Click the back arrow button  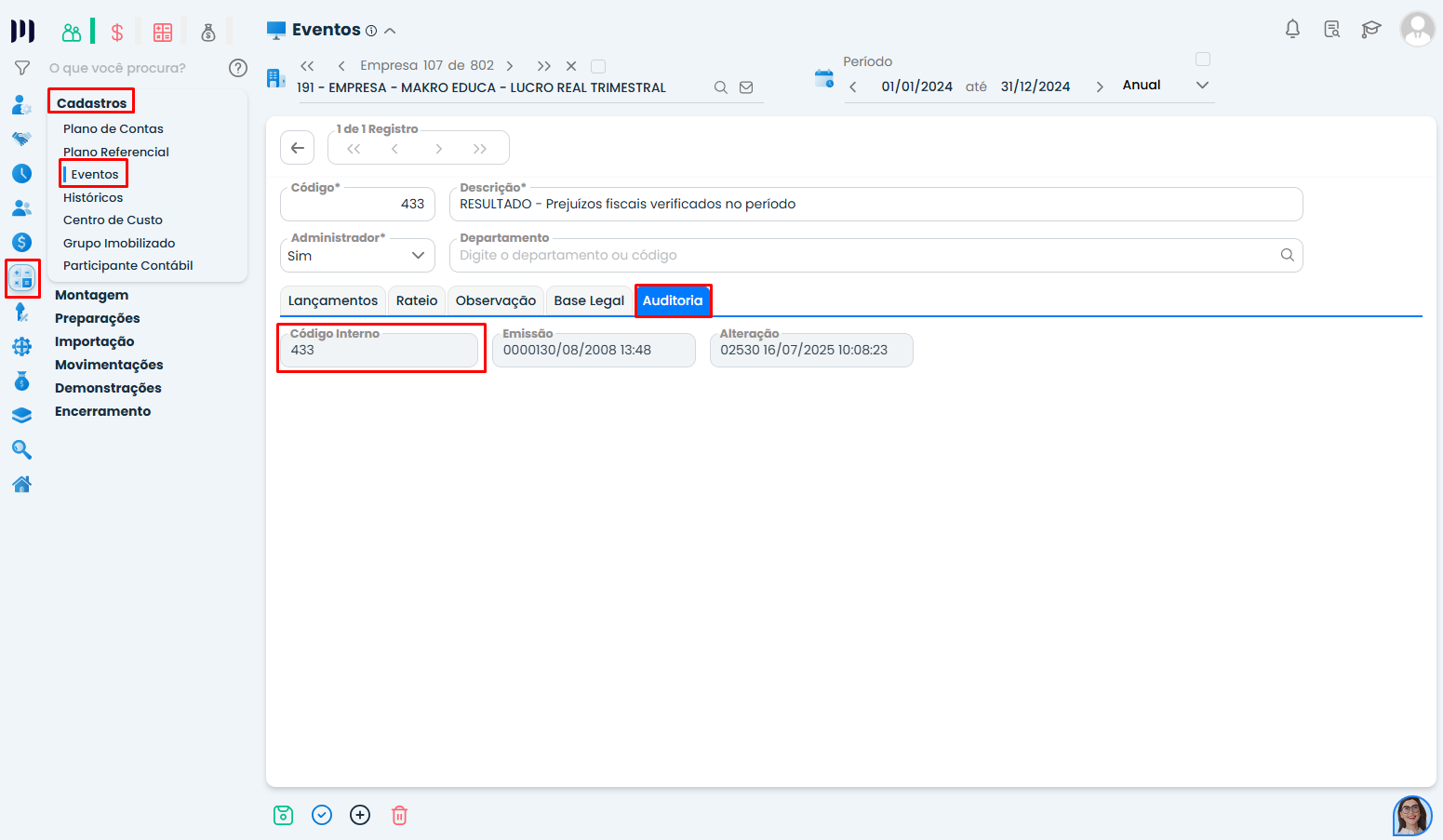pyautogui.click(x=298, y=148)
